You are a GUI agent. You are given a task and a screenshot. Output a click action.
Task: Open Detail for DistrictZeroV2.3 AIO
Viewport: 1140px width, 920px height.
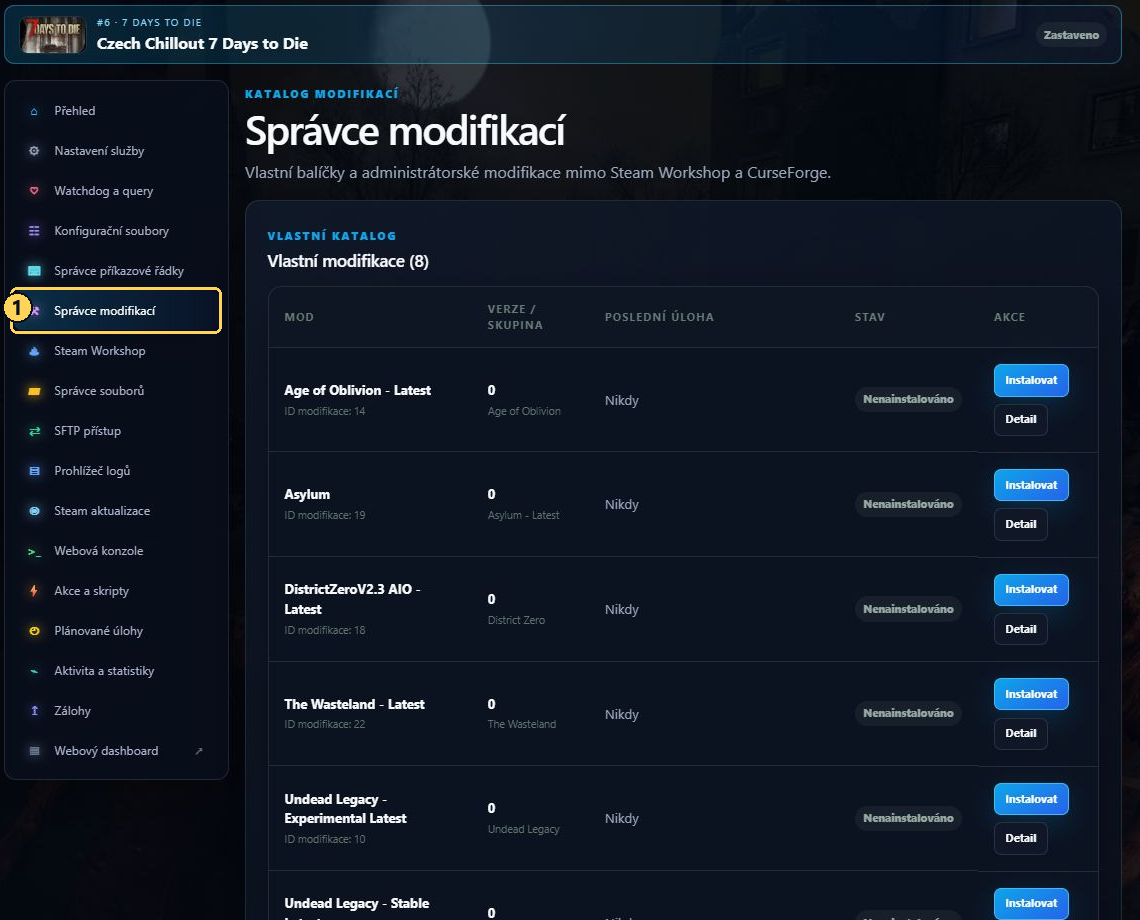(x=1021, y=629)
